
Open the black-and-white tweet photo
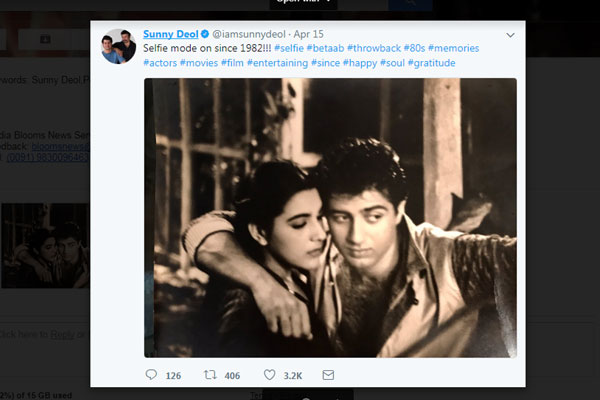[x=330, y=217]
